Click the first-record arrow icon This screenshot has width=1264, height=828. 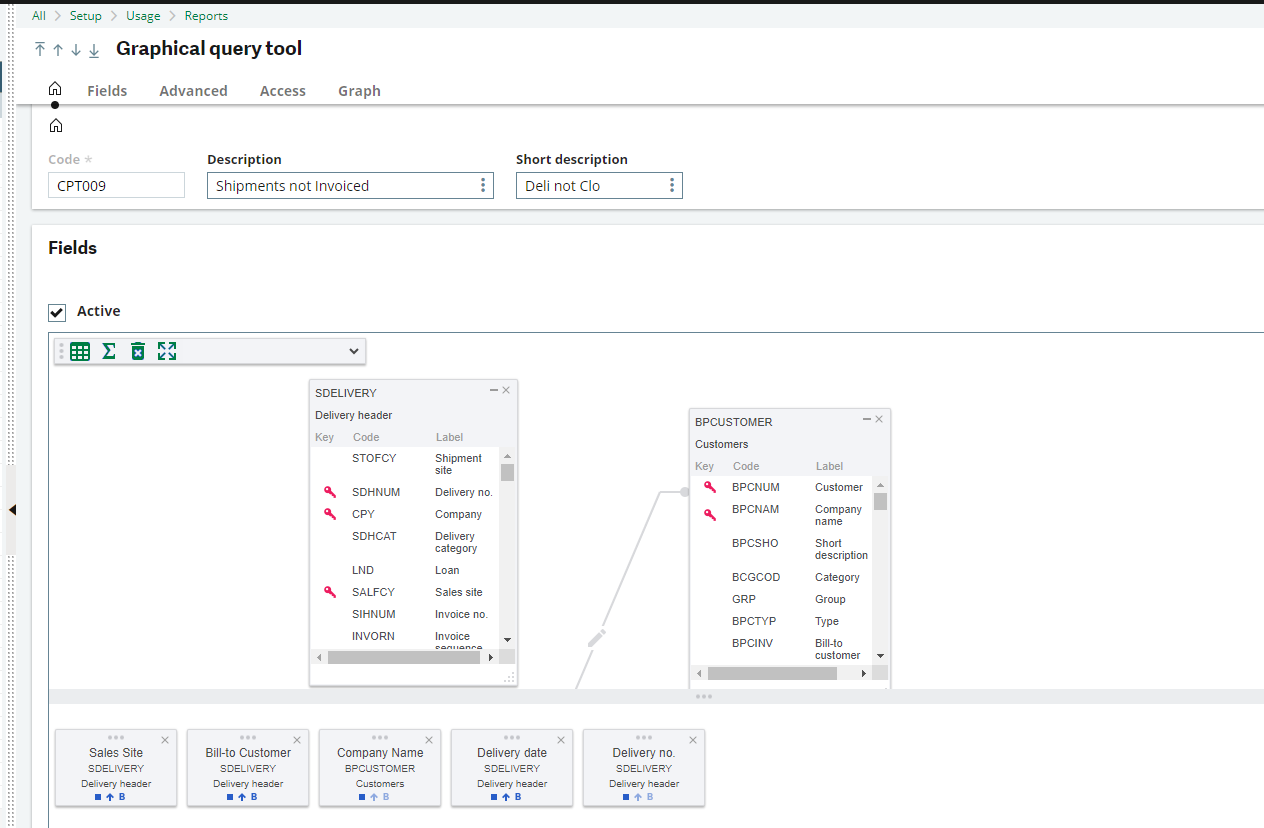39,48
